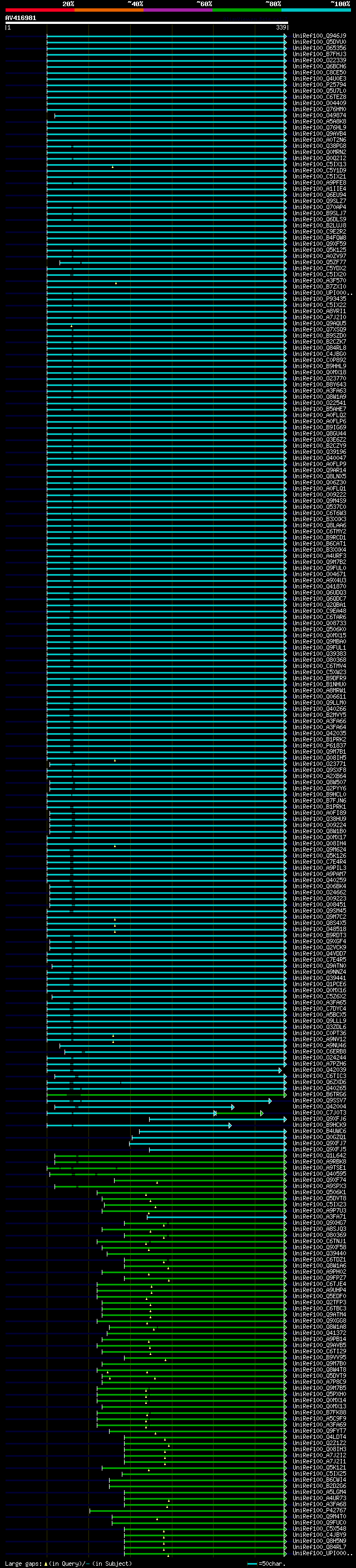Open UniRef100_C5Y1D9 entry

point(319,170)
